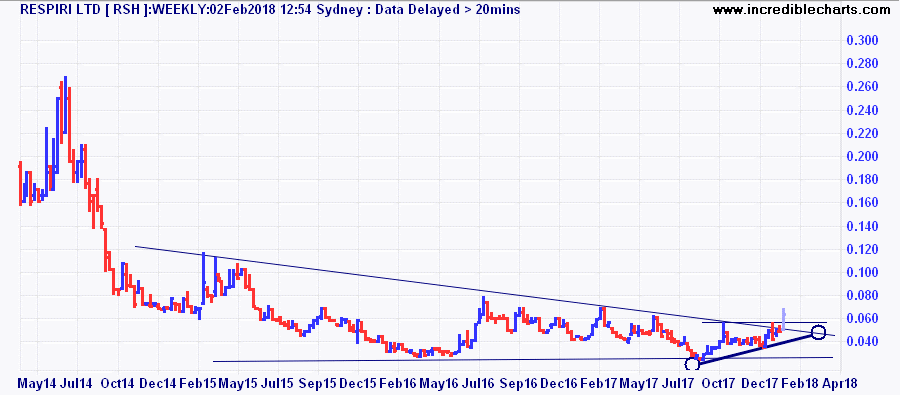Click the Dec16 date label
This screenshot has width=900, height=395.
[560, 383]
